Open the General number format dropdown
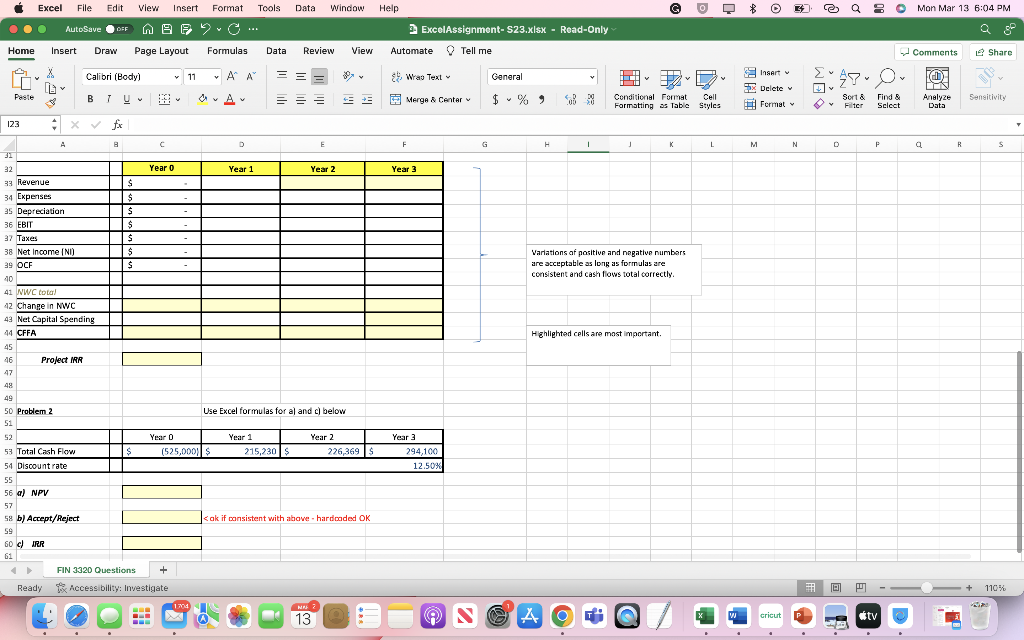The image size is (1024, 640). pyautogui.click(x=542, y=76)
